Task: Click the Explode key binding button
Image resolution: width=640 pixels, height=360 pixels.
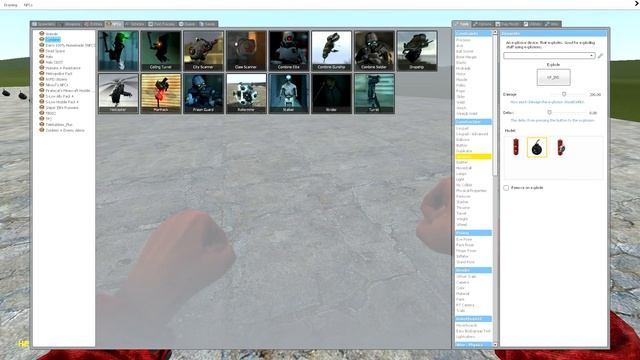Action: [553, 77]
